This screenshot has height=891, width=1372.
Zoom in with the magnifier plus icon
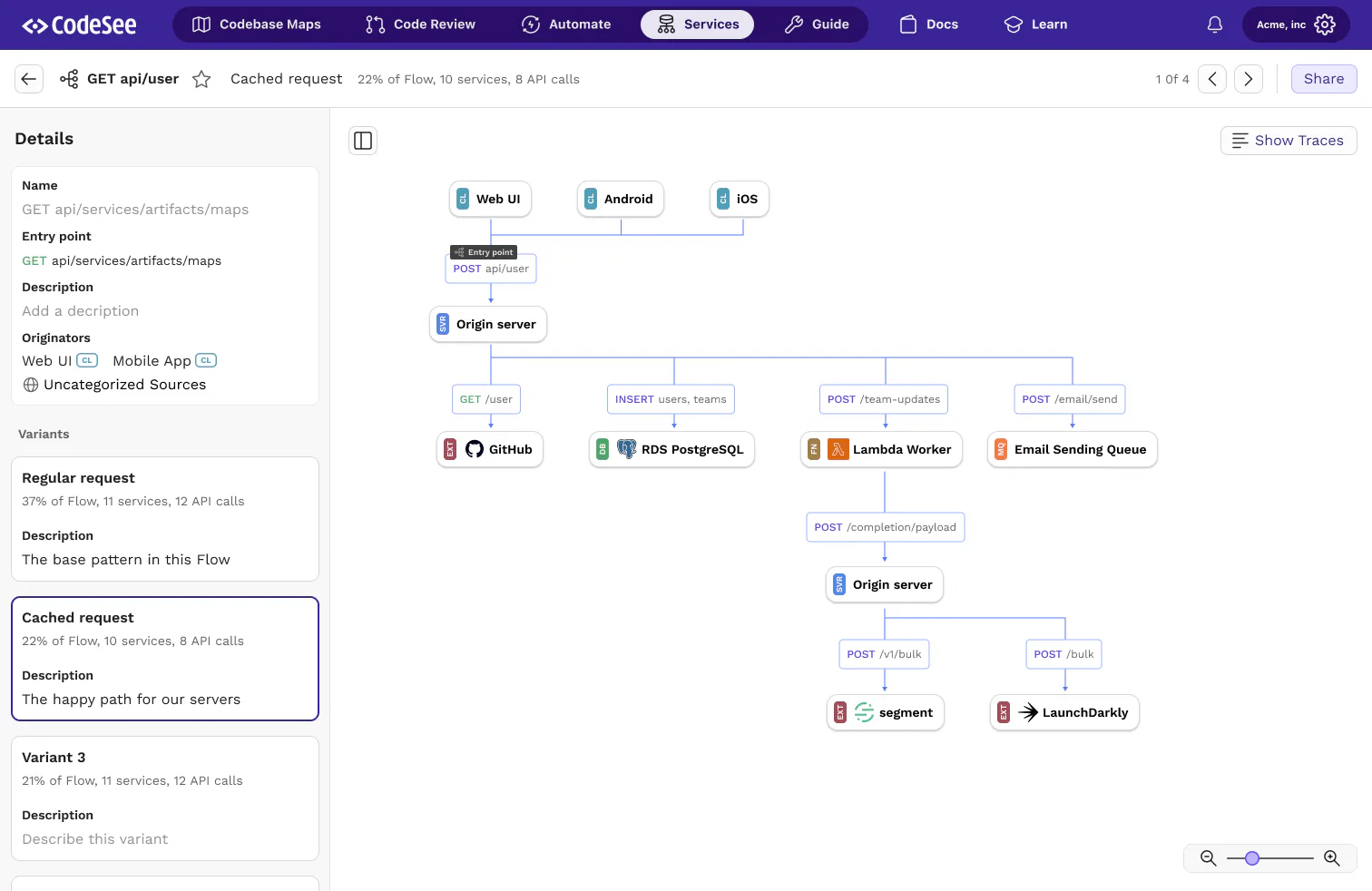[1332, 858]
